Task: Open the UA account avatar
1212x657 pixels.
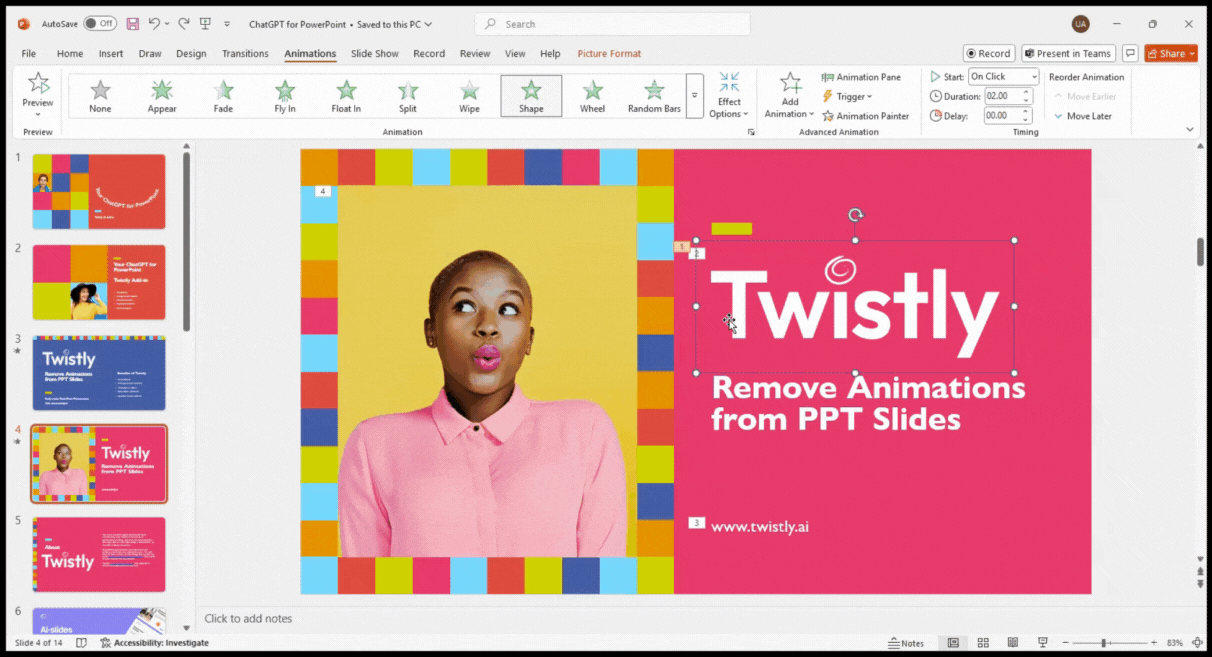Action: [1081, 23]
